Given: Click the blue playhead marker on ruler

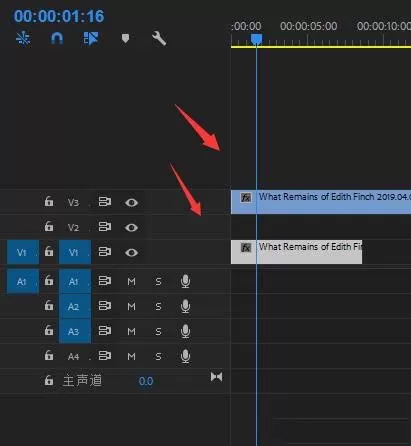Looking at the screenshot, I should pos(256,39).
